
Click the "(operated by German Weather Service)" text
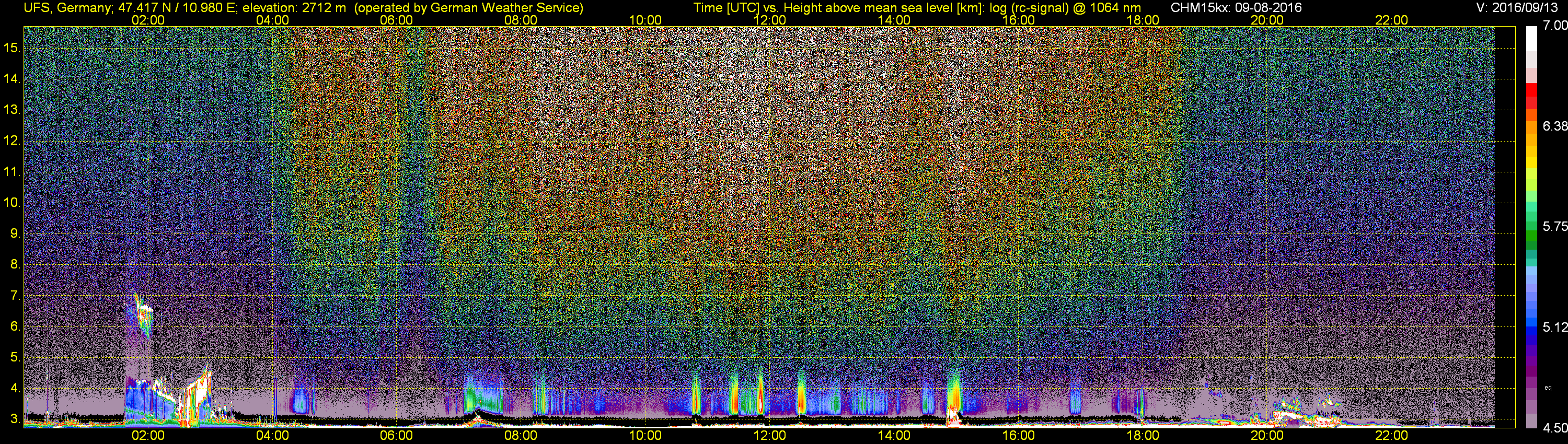click(x=469, y=8)
